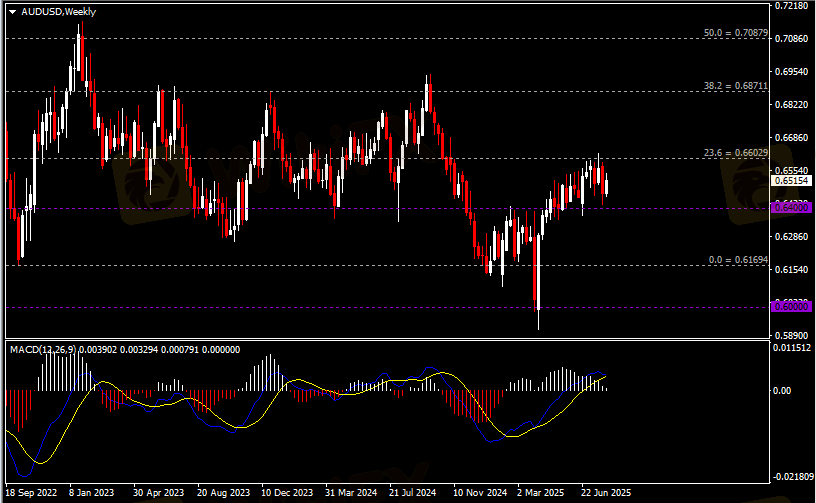Click the 10 Dec 2023 date label
Viewport: 816px width, 503px height.
coord(287,493)
